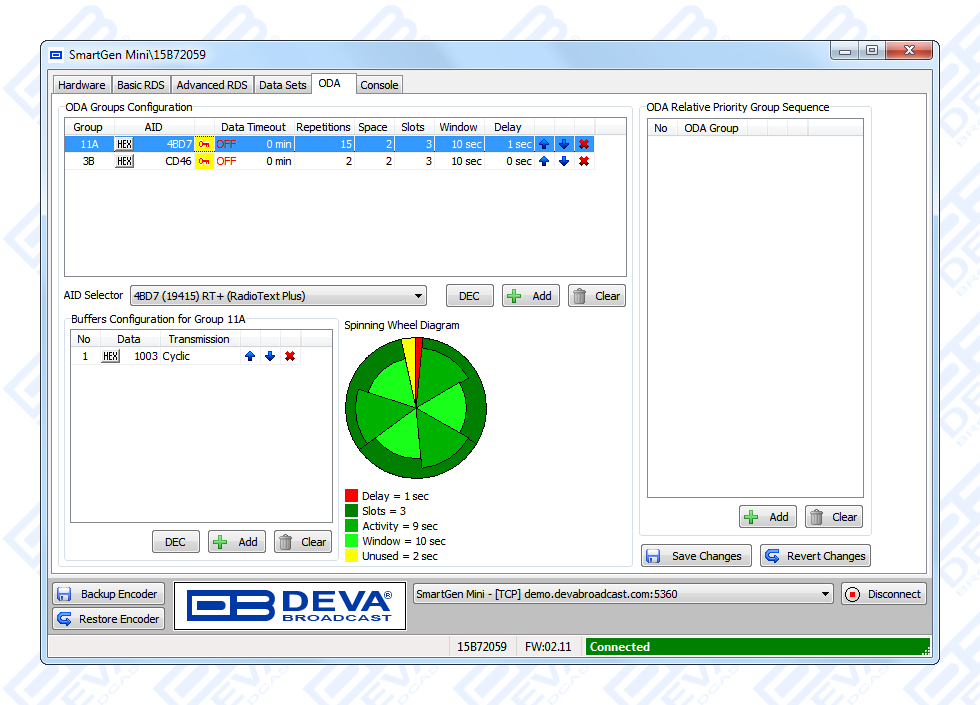Toggle HEX format for group 11A AID
The image size is (980, 705).
(x=124, y=144)
